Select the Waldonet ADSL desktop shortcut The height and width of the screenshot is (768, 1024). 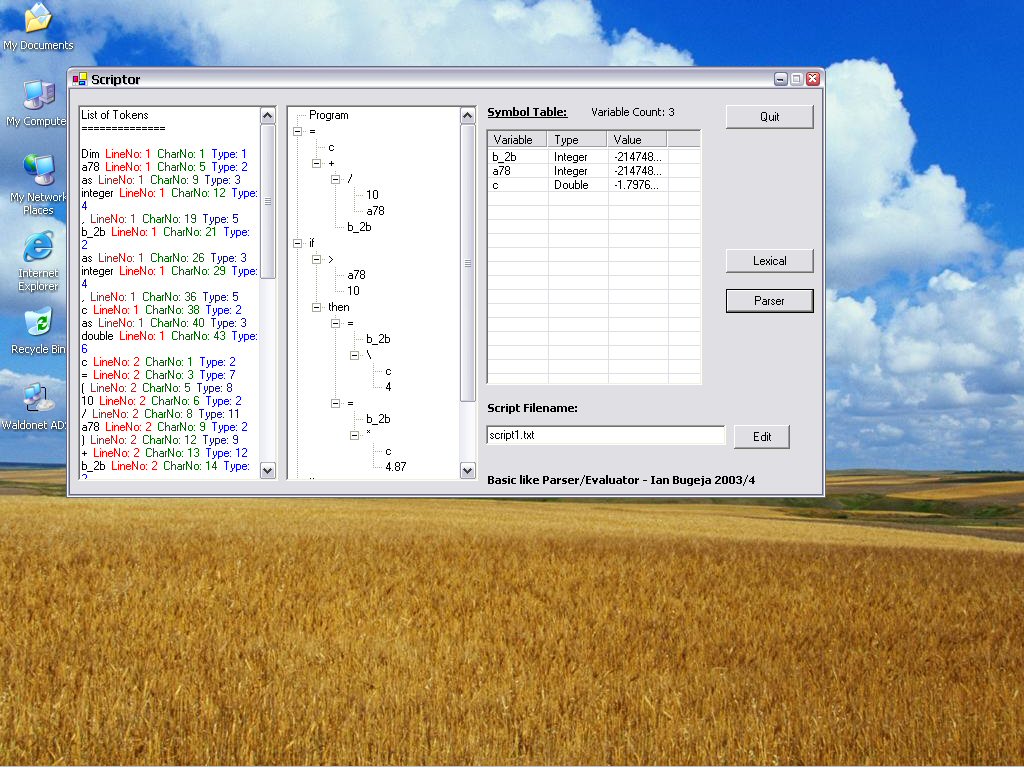[x=35, y=406]
